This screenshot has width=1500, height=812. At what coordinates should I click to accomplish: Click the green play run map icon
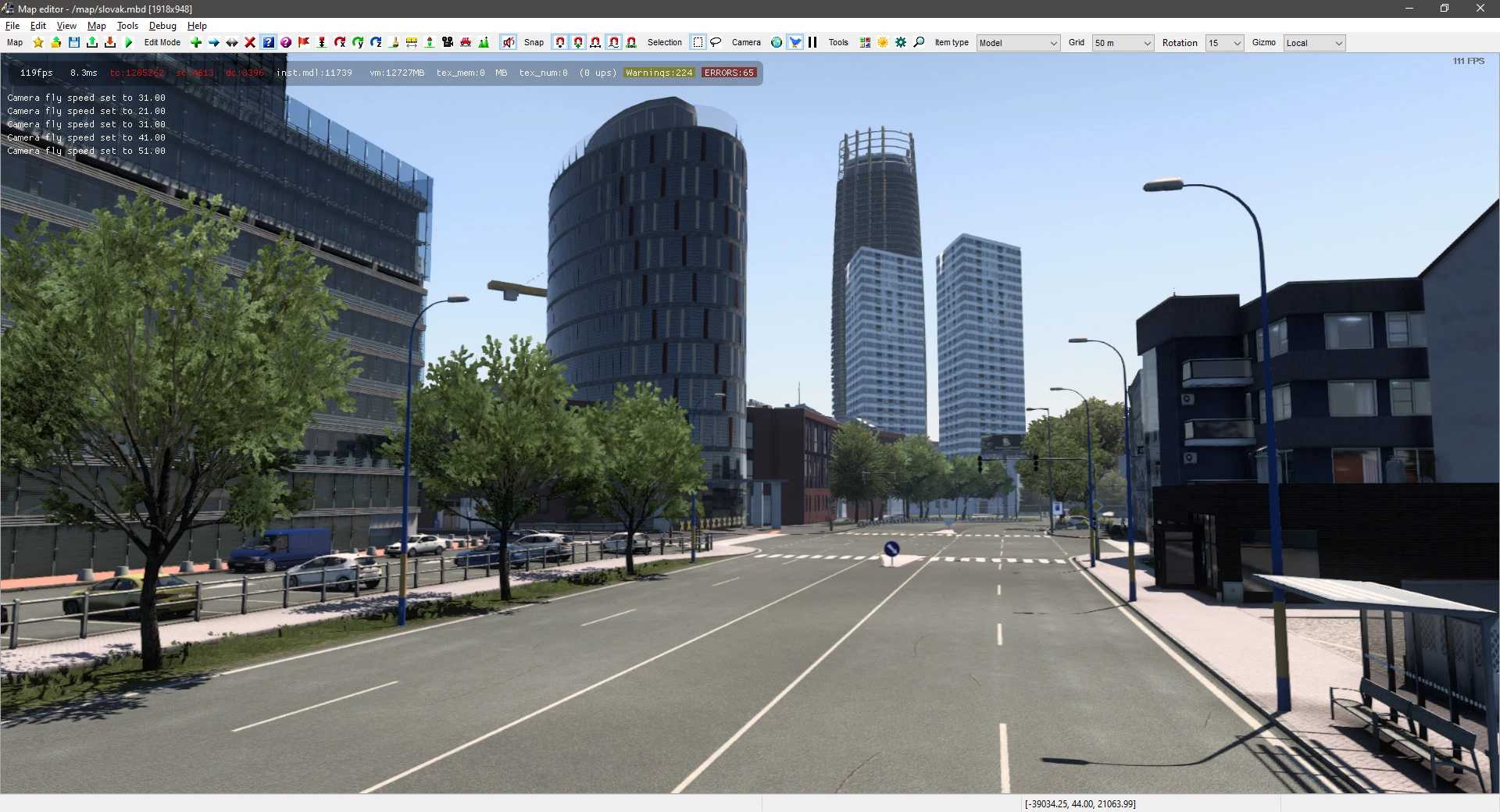129,43
